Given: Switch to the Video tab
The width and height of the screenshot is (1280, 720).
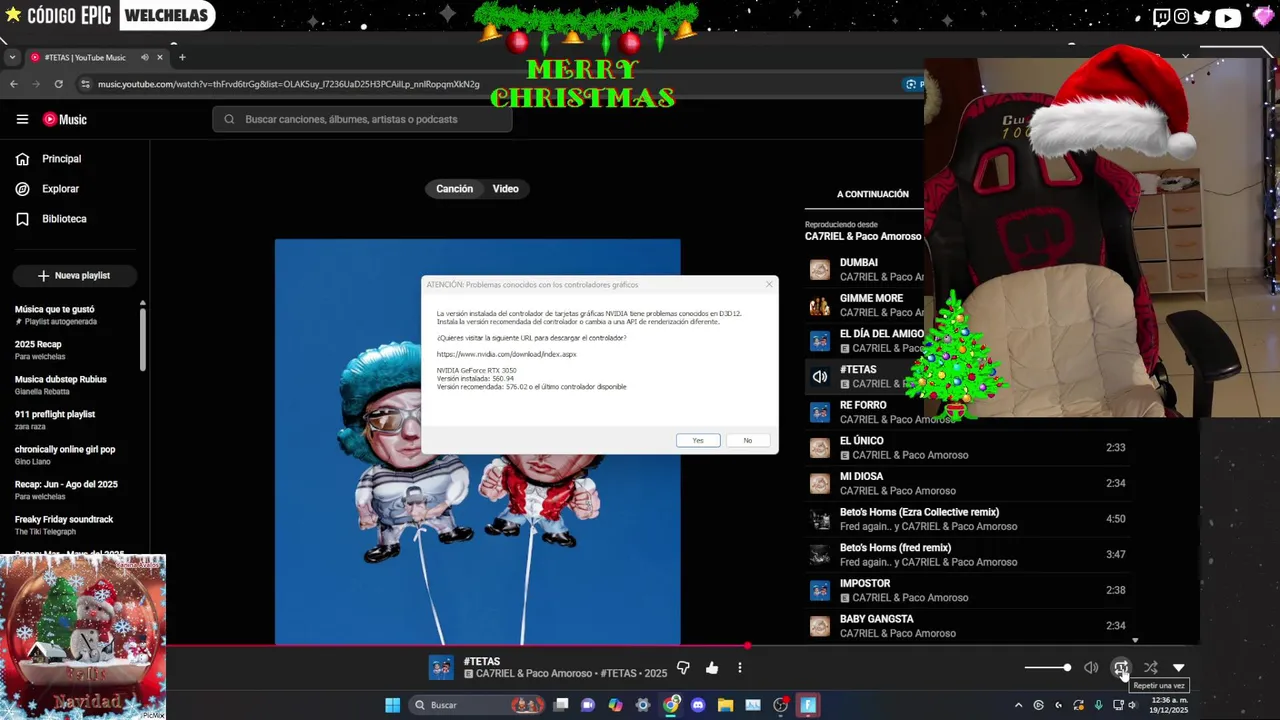Looking at the screenshot, I should [x=505, y=189].
